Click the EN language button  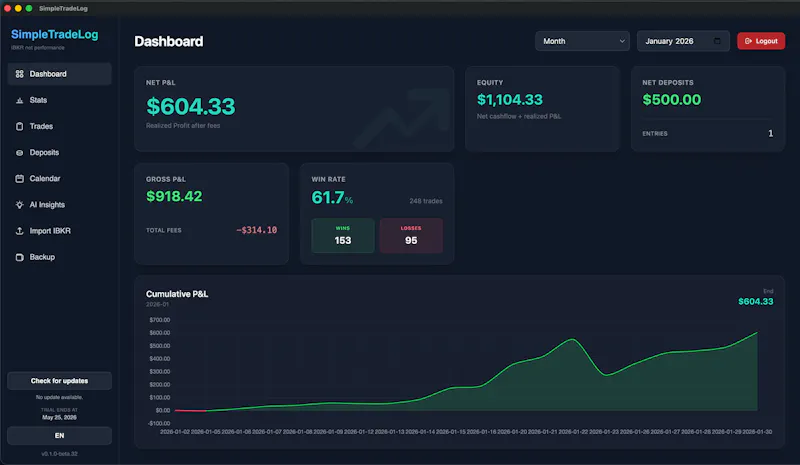click(x=59, y=435)
